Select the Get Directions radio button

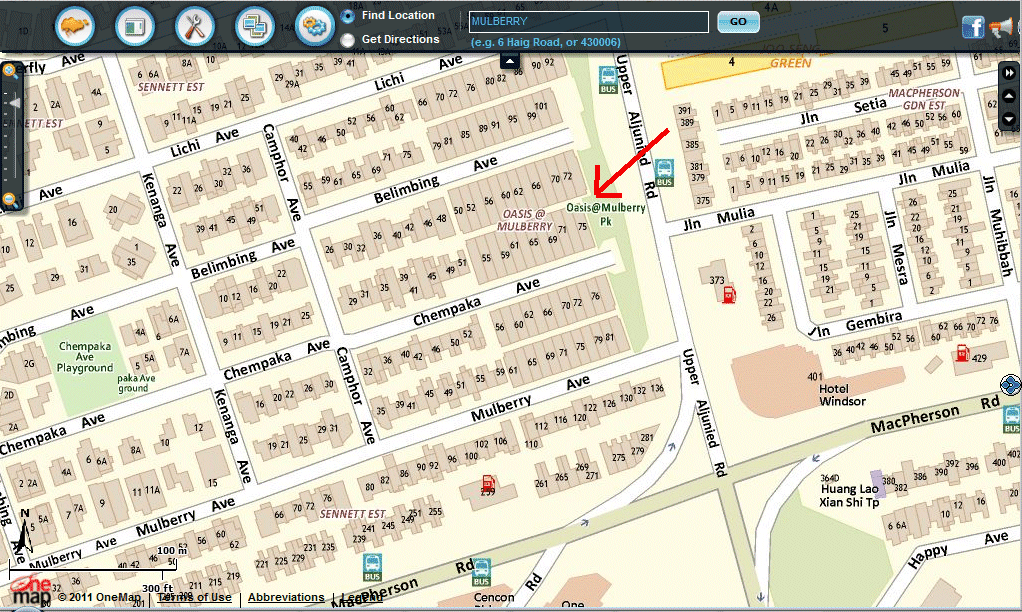[348, 40]
